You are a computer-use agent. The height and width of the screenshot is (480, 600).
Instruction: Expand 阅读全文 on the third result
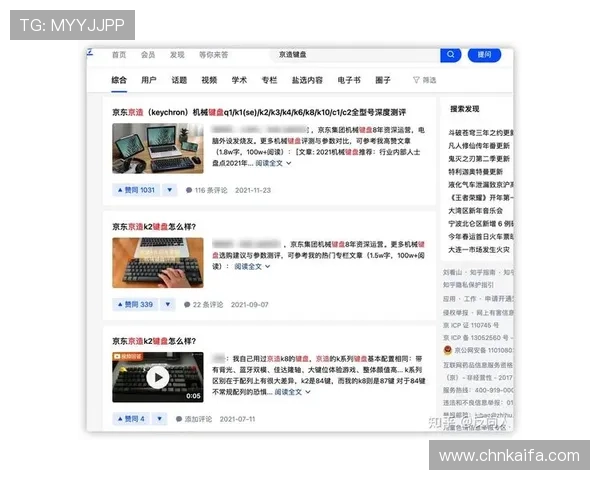coord(292,392)
